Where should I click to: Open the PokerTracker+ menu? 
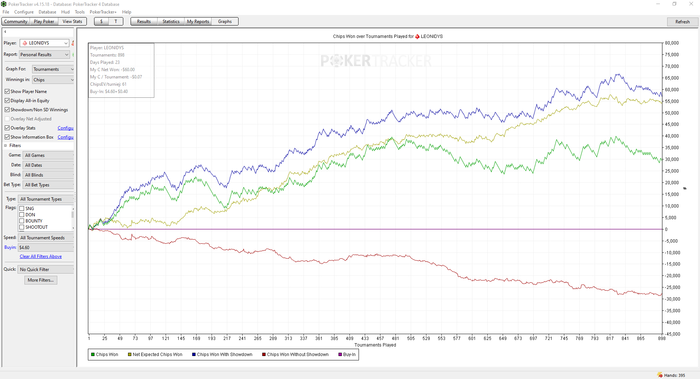point(103,12)
